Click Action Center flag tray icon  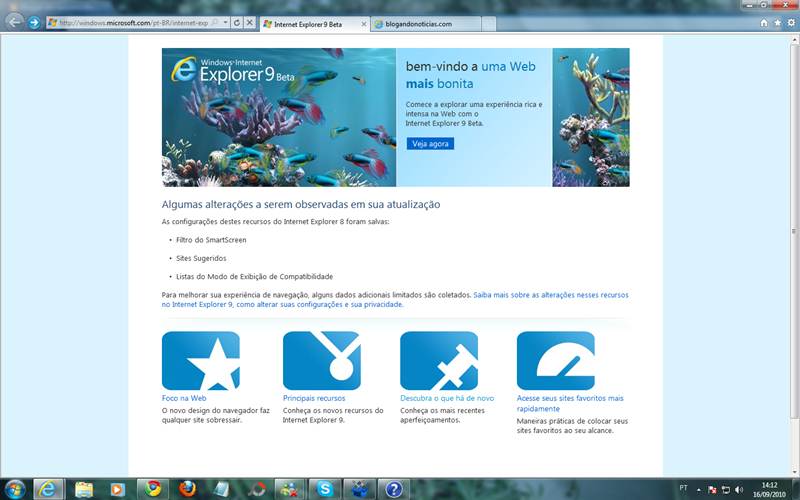(x=712, y=490)
